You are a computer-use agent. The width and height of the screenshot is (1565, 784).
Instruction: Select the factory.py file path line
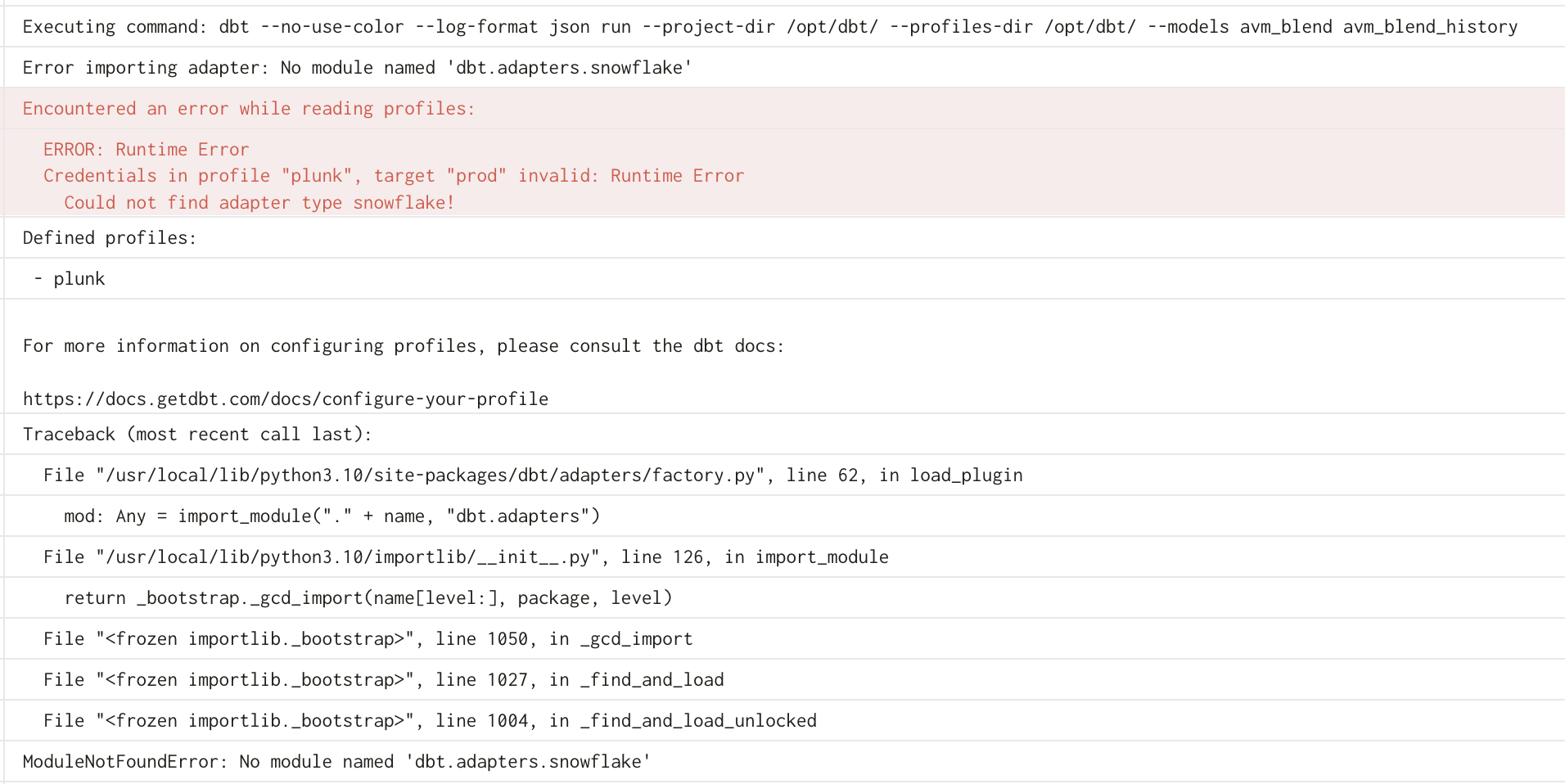click(532, 475)
